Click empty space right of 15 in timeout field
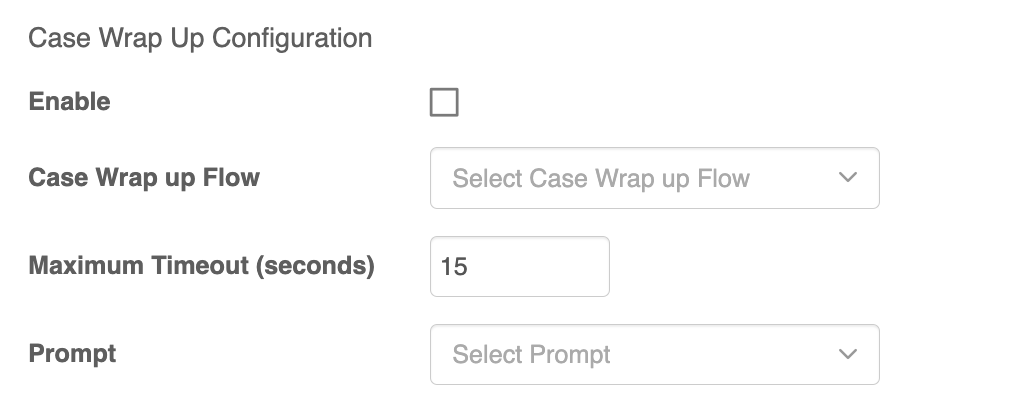This screenshot has width=1032, height=416. pos(550,266)
